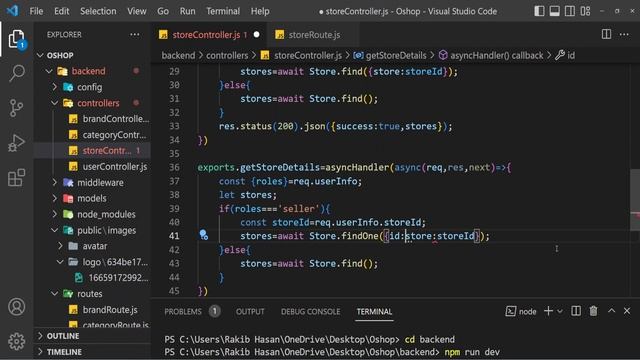
Task: Click the editor vertical scrollbar minimap
Action: (x=635, y=200)
